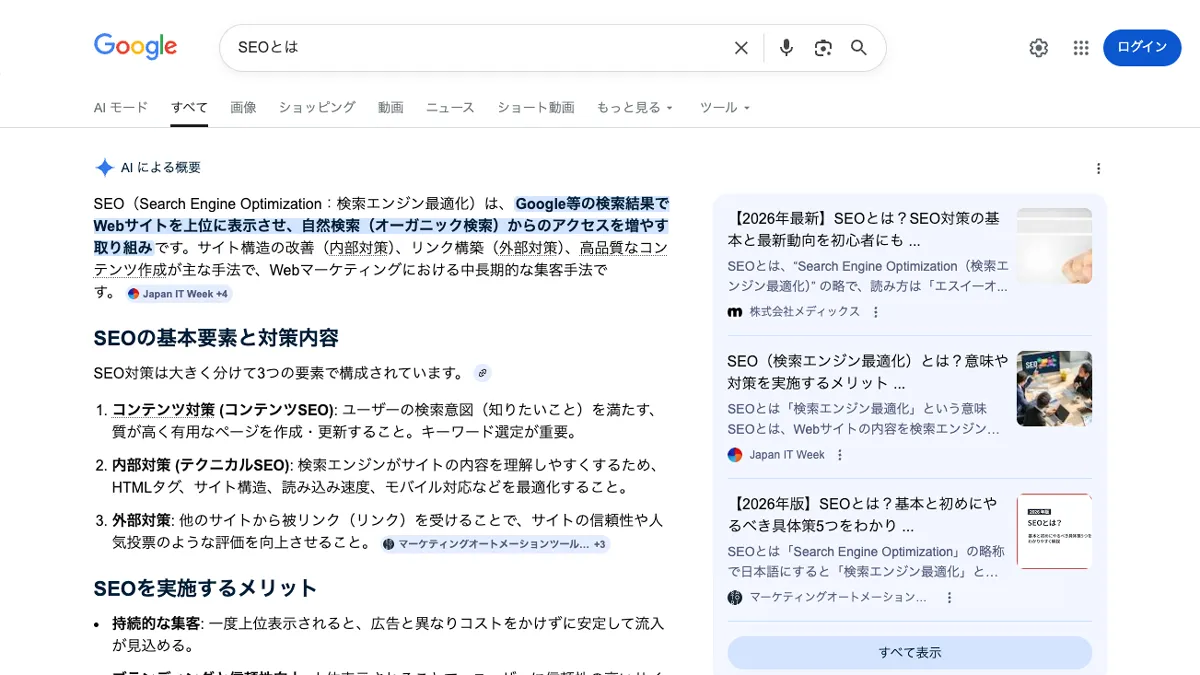Click 外部対策 underlined term in summary paragraph
The image size is (1200, 675).
click(529, 248)
